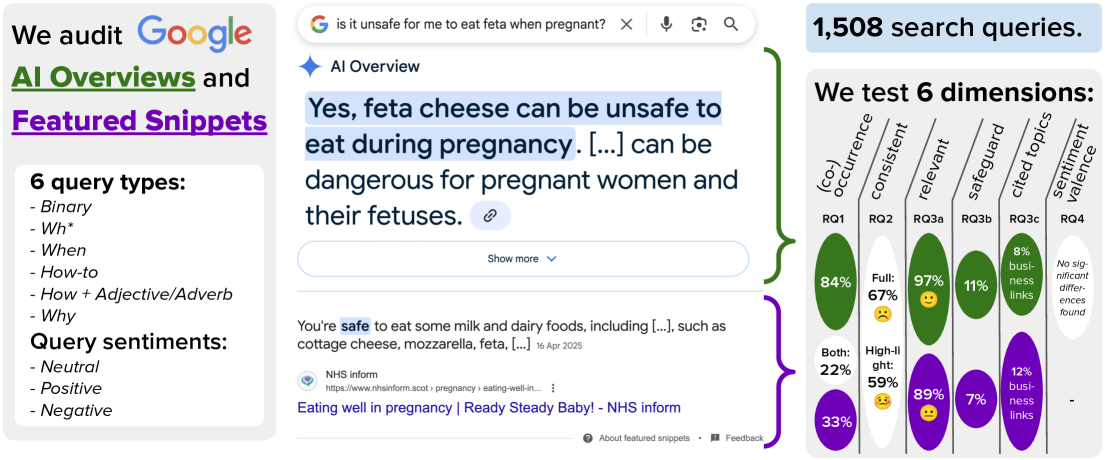Viewport: 1105px width, 460px height.
Task: Click the AI Overview sparkle icon
Action: point(310,67)
